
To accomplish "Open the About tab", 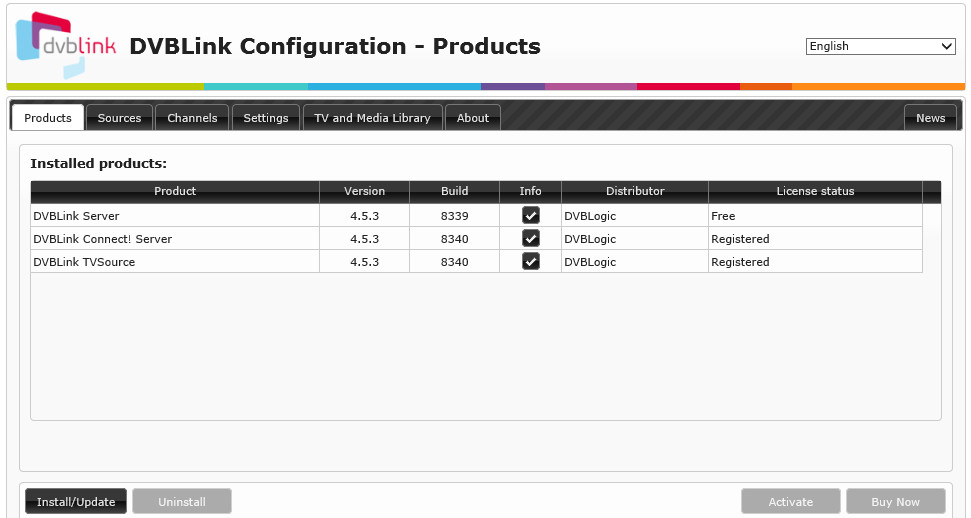I will pyautogui.click(x=472, y=118).
